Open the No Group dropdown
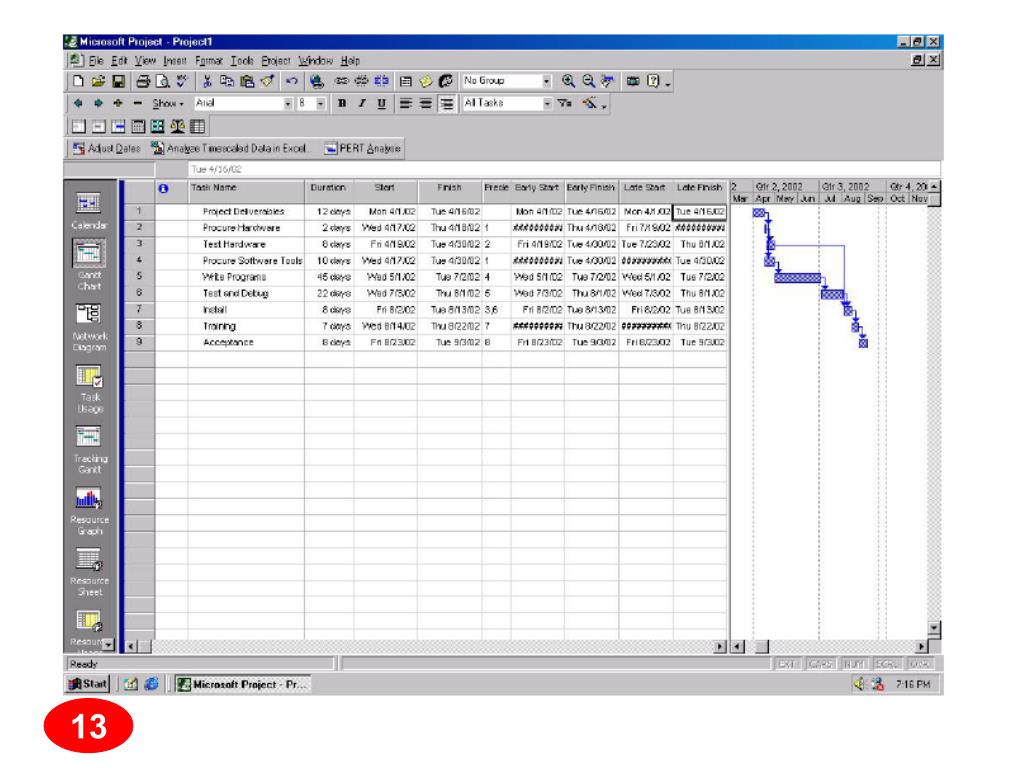The height and width of the screenshot is (768, 1024). click(x=547, y=81)
